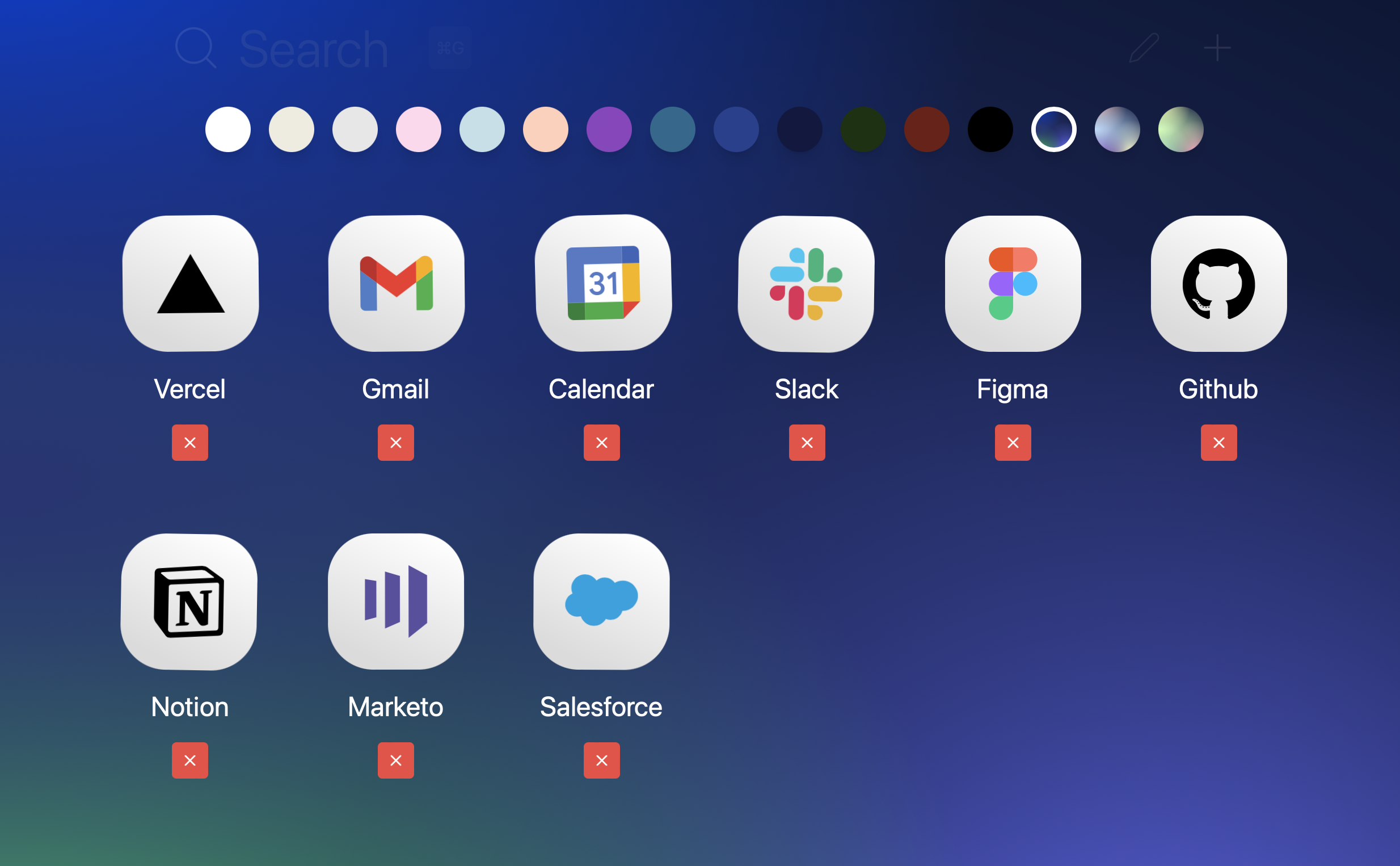
Task: Select the white background swatch
Action: click(228, 129)
